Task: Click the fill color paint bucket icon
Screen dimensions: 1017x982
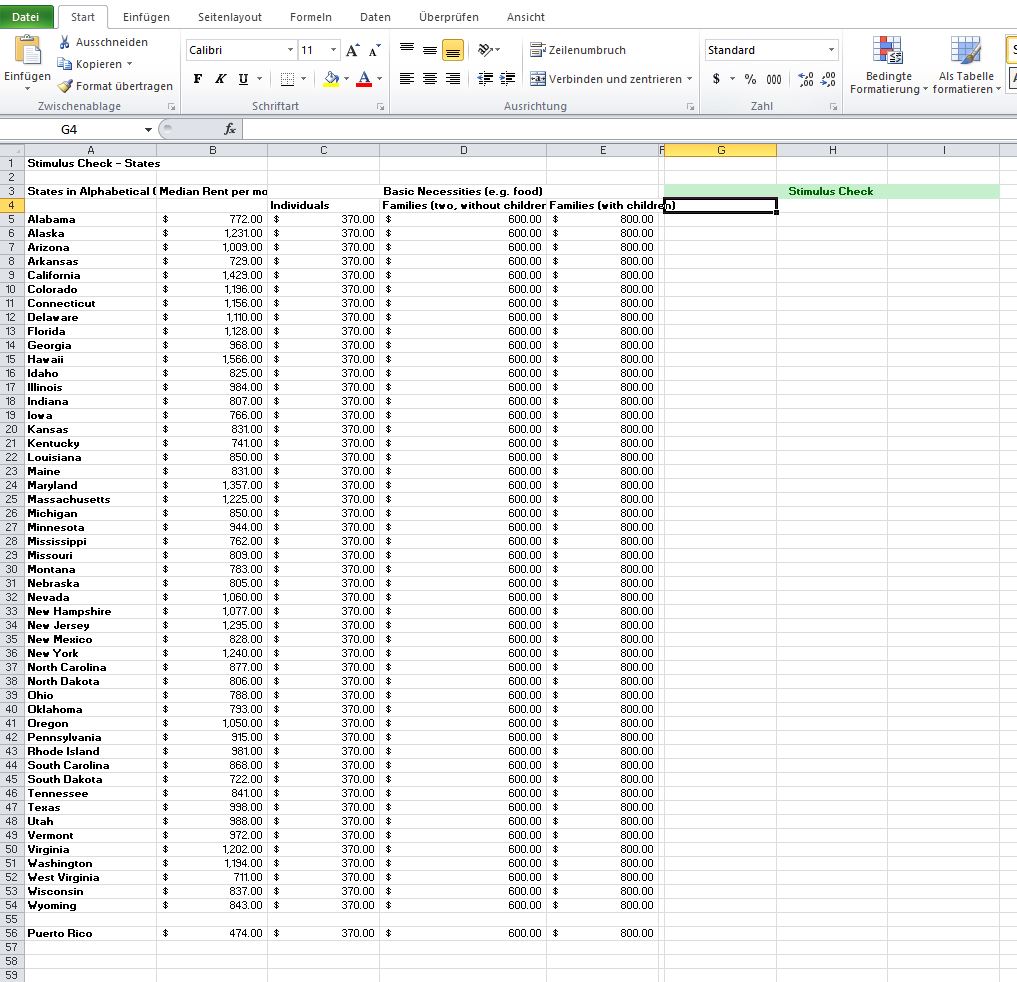Action: click(331, 79)
